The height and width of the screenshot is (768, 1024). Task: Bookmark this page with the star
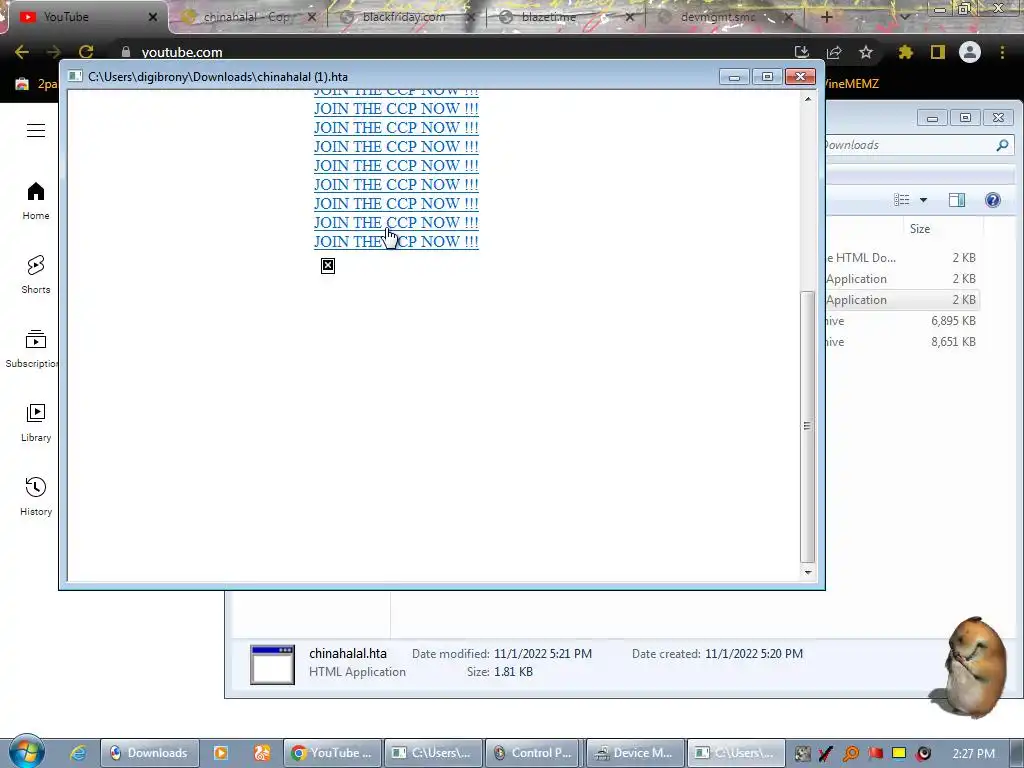[866, 52]
